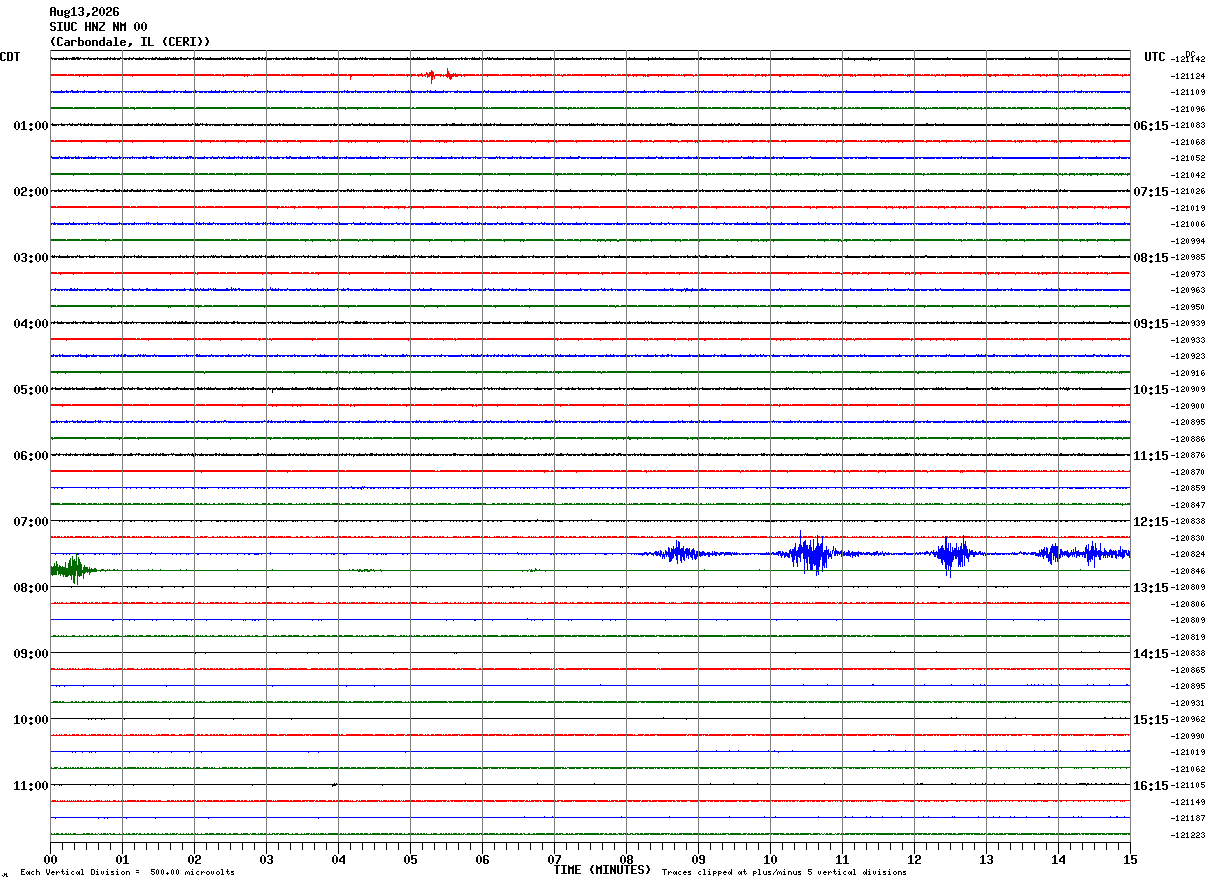Screen dimensions: 1210x886
Task: Click the 06:15 UTC time label
Action: pos(1150,126)
